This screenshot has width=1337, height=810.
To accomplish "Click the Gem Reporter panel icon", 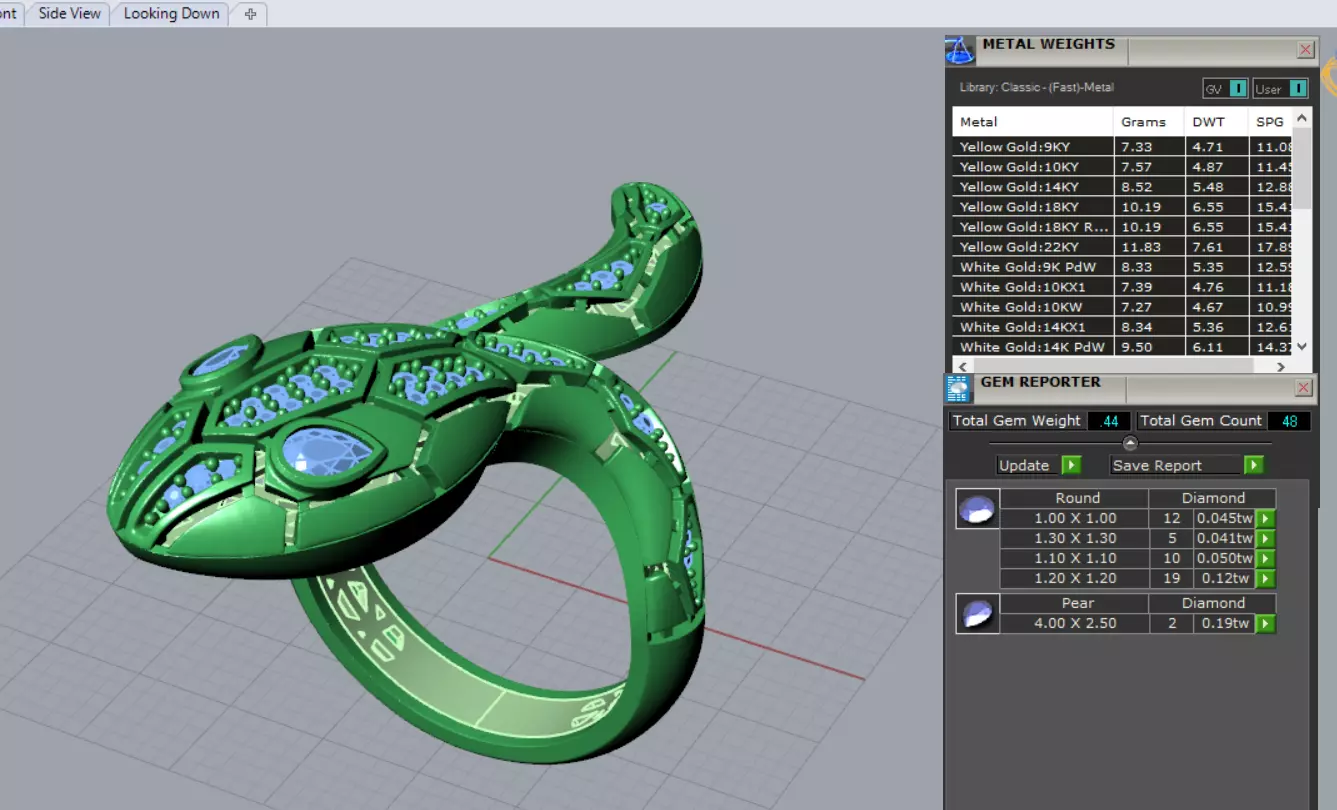I will coord(958,388).
